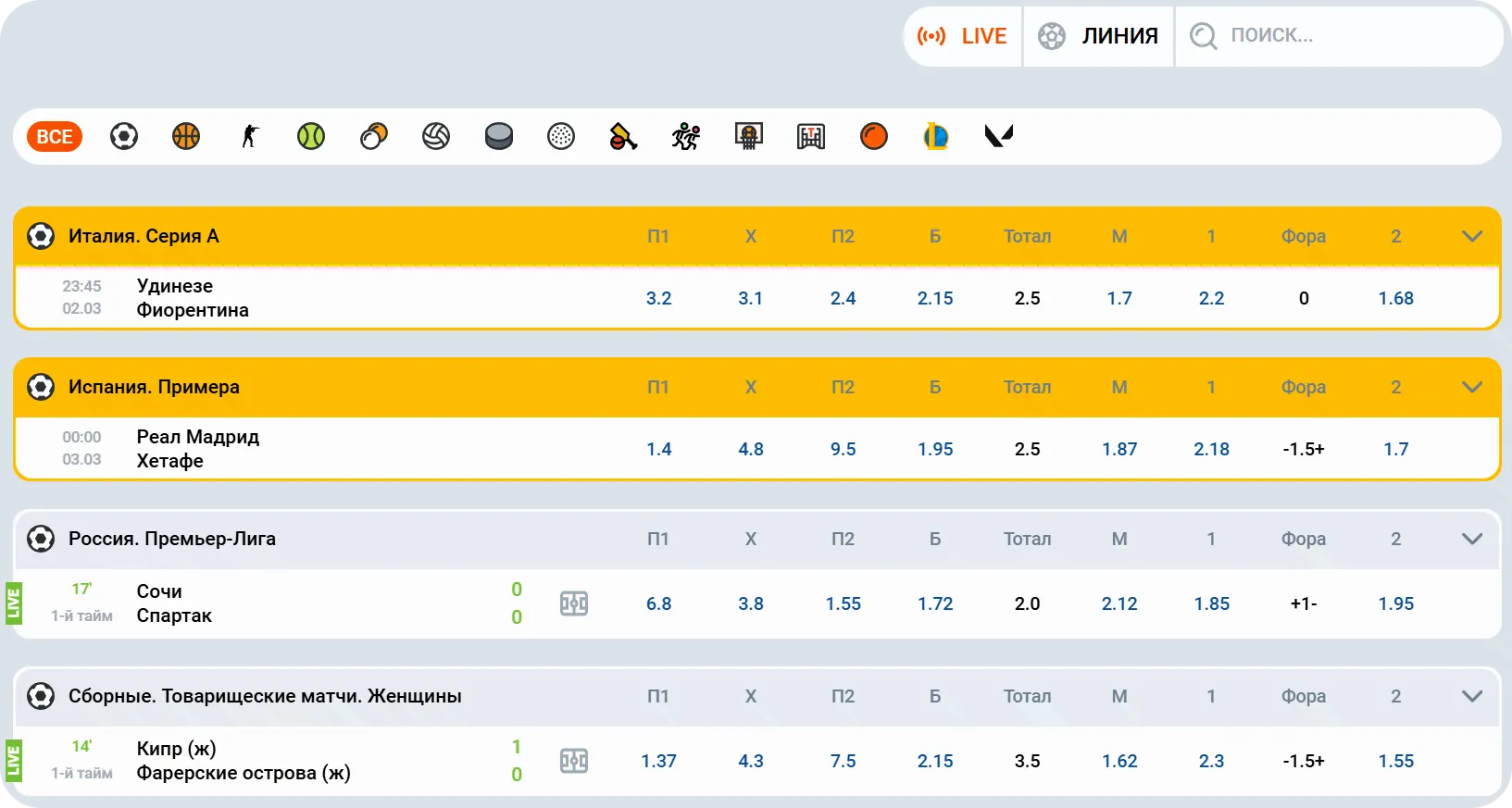Collapse the Испания. Примера league section

click(1471, 387)
